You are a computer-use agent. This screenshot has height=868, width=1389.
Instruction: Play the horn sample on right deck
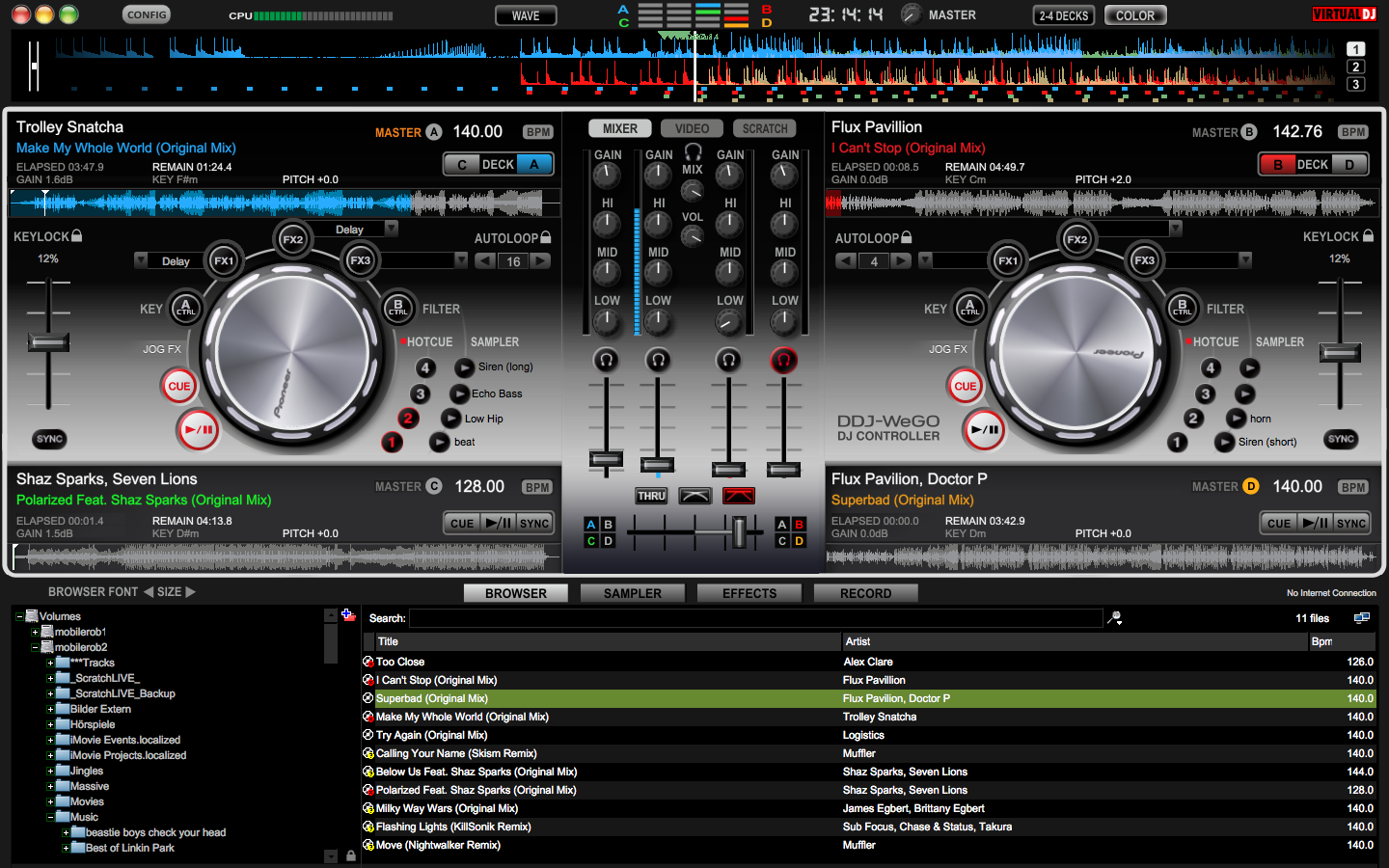pos(1237,419)
